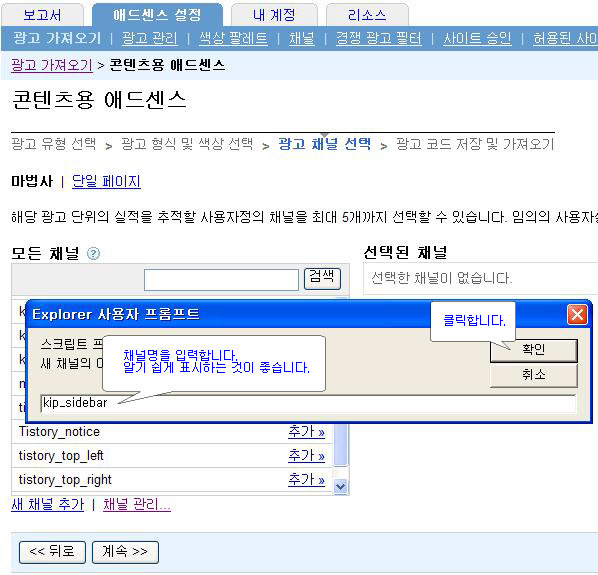The height and width of the screenshot is (575, 598).
Task: Click the 마법사 mode label
Action: coord(32,181)
